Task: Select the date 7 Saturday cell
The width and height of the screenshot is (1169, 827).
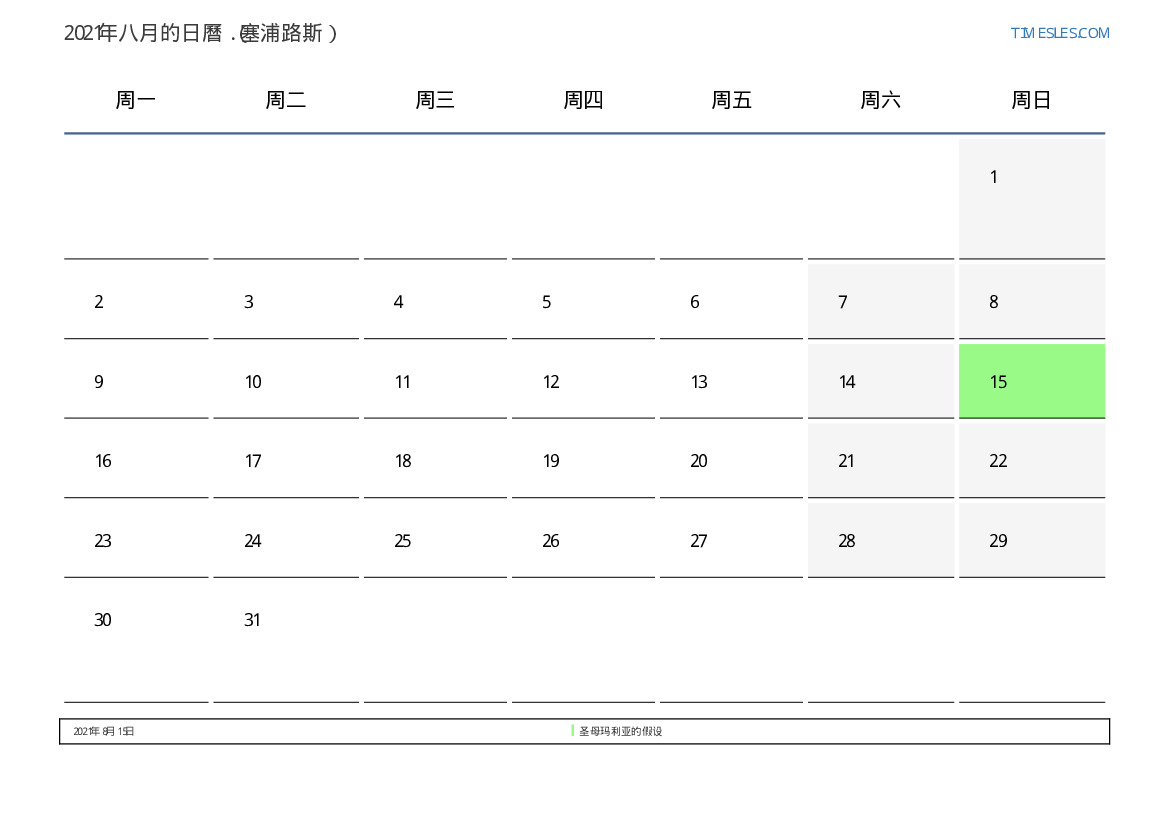Action: [x=880, y=301]
